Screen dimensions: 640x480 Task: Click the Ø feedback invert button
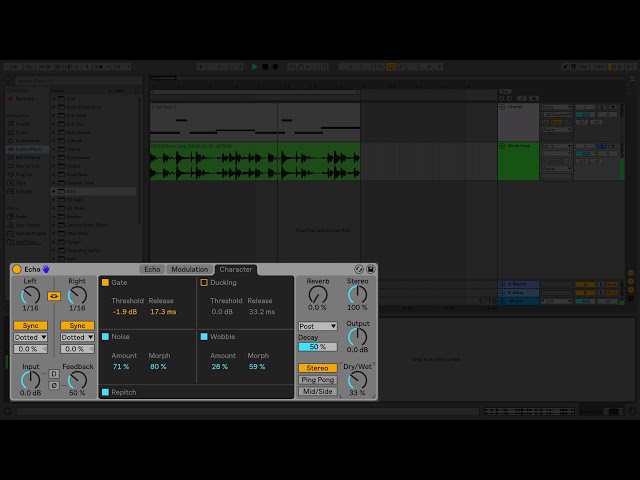pos(54,385)
